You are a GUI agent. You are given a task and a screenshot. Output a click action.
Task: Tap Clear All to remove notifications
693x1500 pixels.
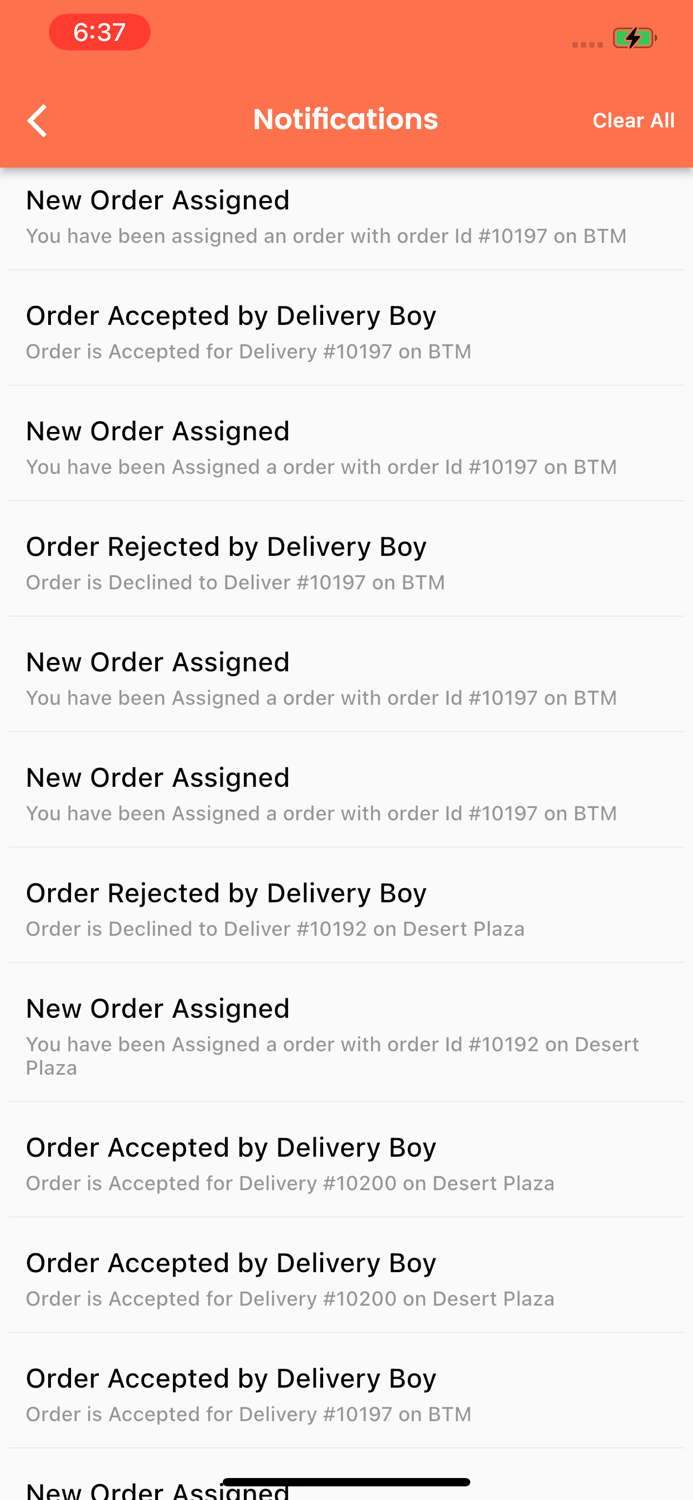634,119
